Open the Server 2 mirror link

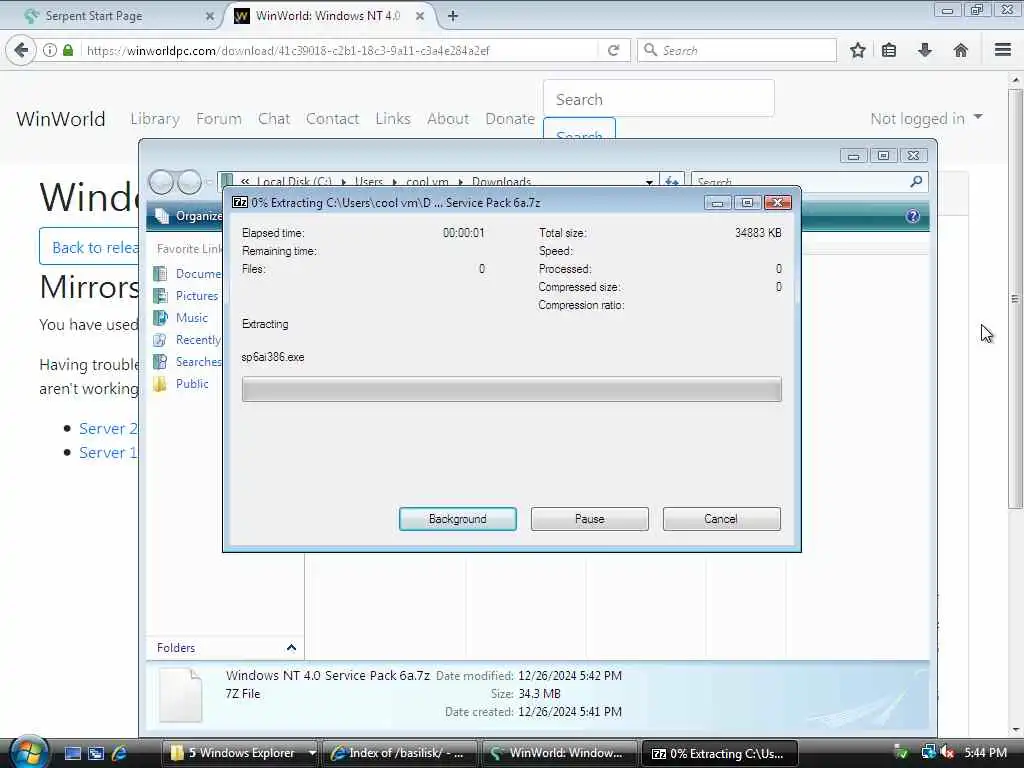(x=108, y=428)
